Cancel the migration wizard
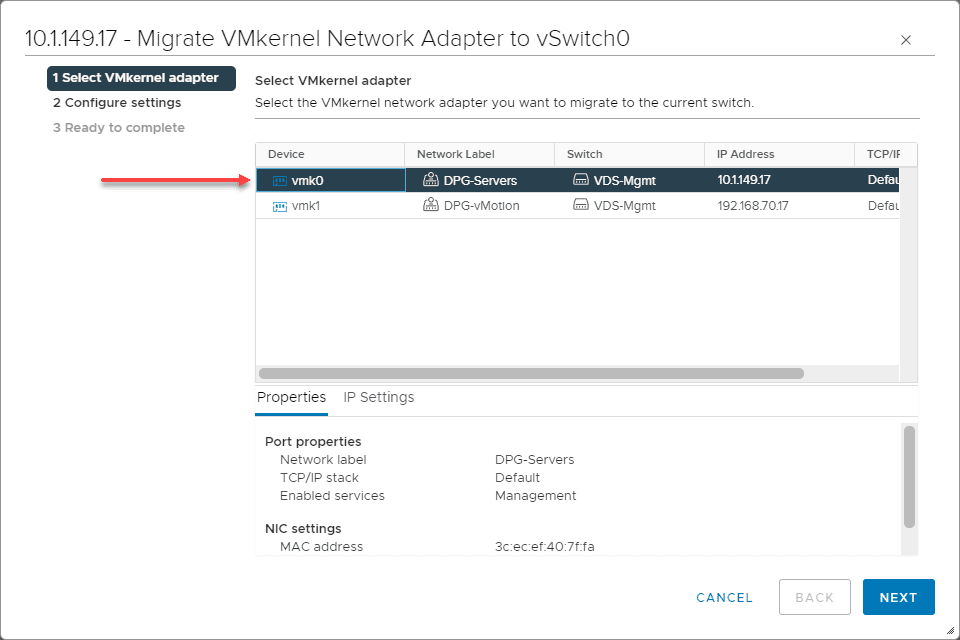 tap(723, 597)
